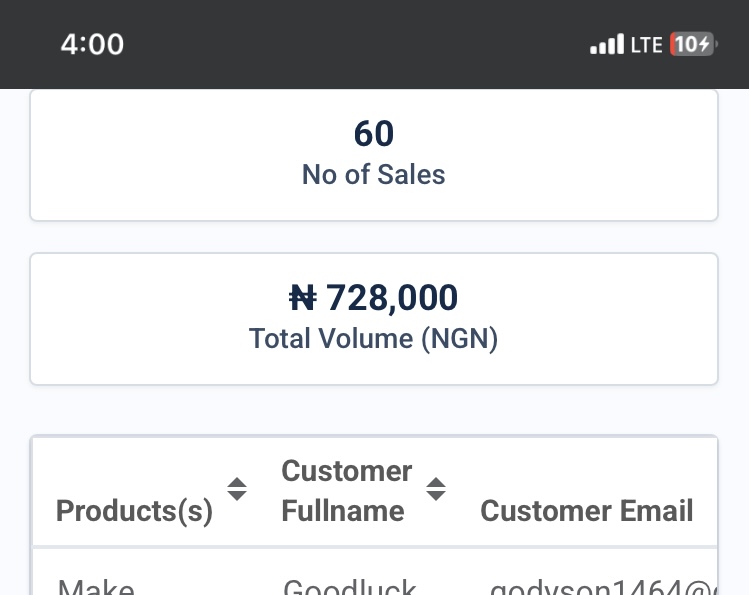Sort Customer Fullname descending with down arrow
Screen dimensions: 749x595
pos(436,496)
